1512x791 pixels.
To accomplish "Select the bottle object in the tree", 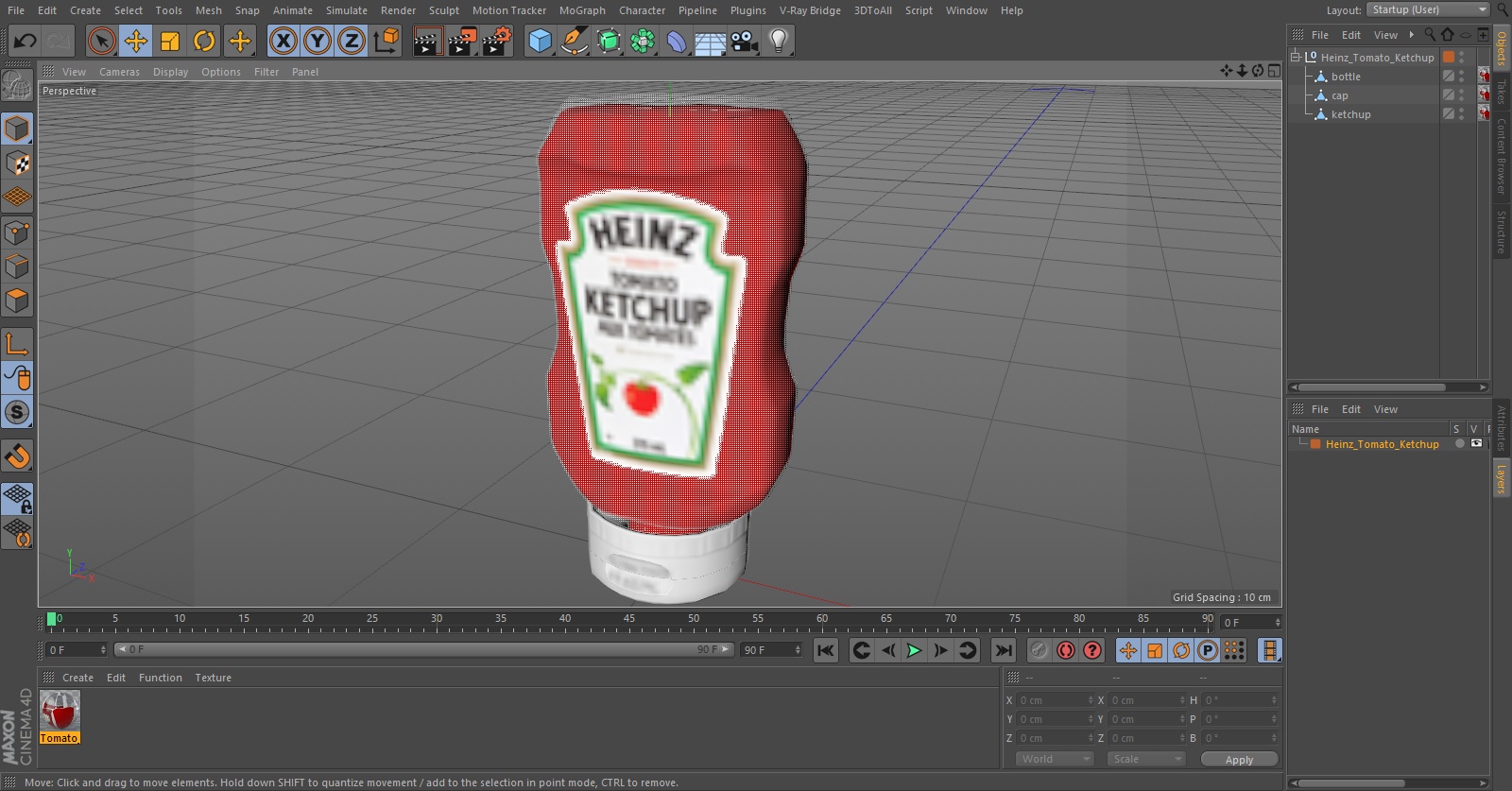I will (1346, 77).
